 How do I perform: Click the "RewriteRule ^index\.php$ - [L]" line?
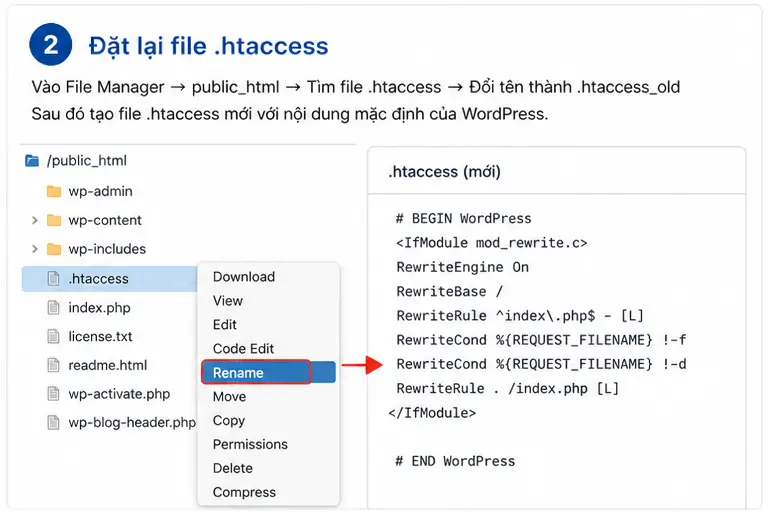tap(520, 316)
